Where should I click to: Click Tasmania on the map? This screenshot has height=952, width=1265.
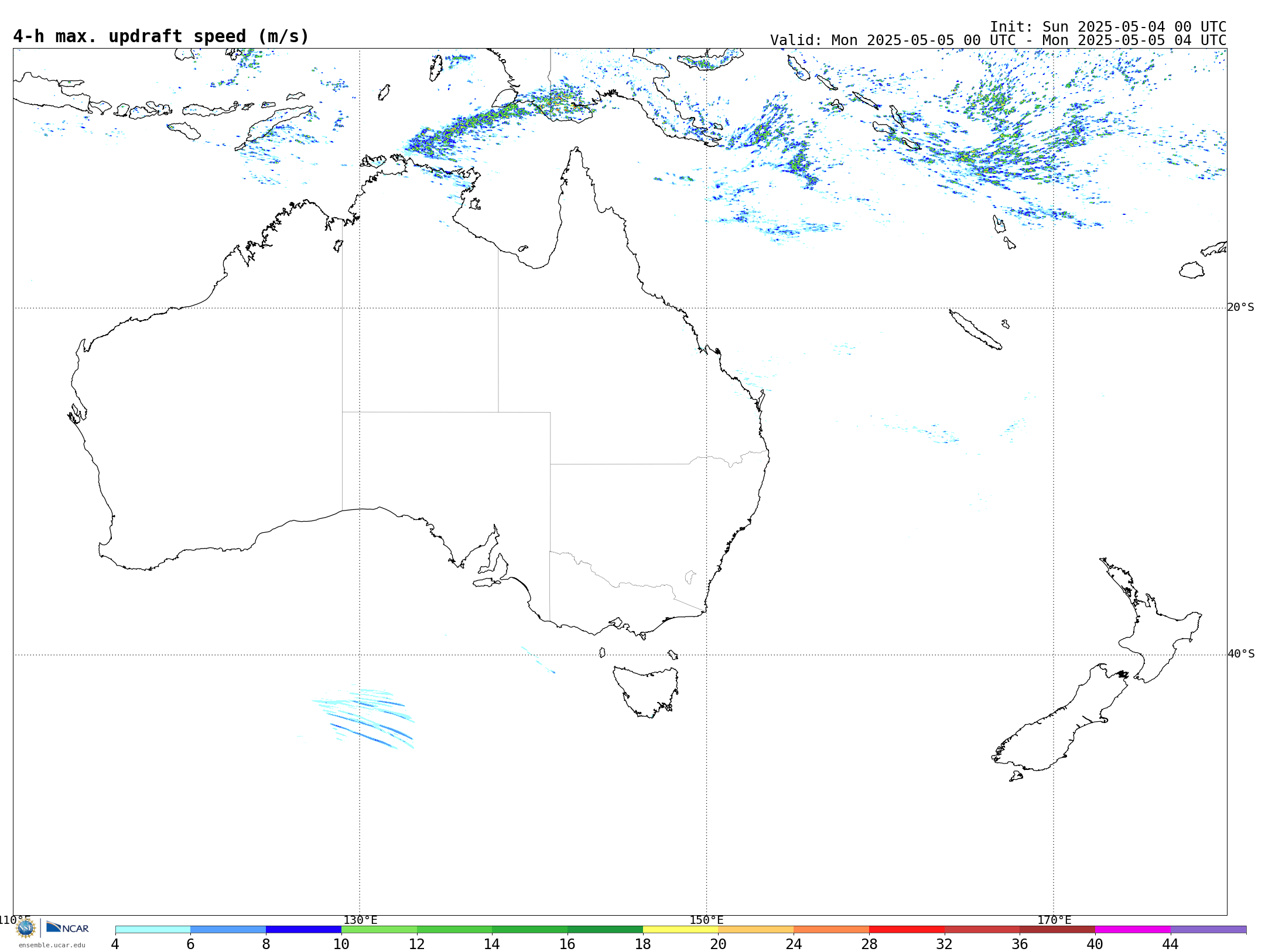(647, 691)
